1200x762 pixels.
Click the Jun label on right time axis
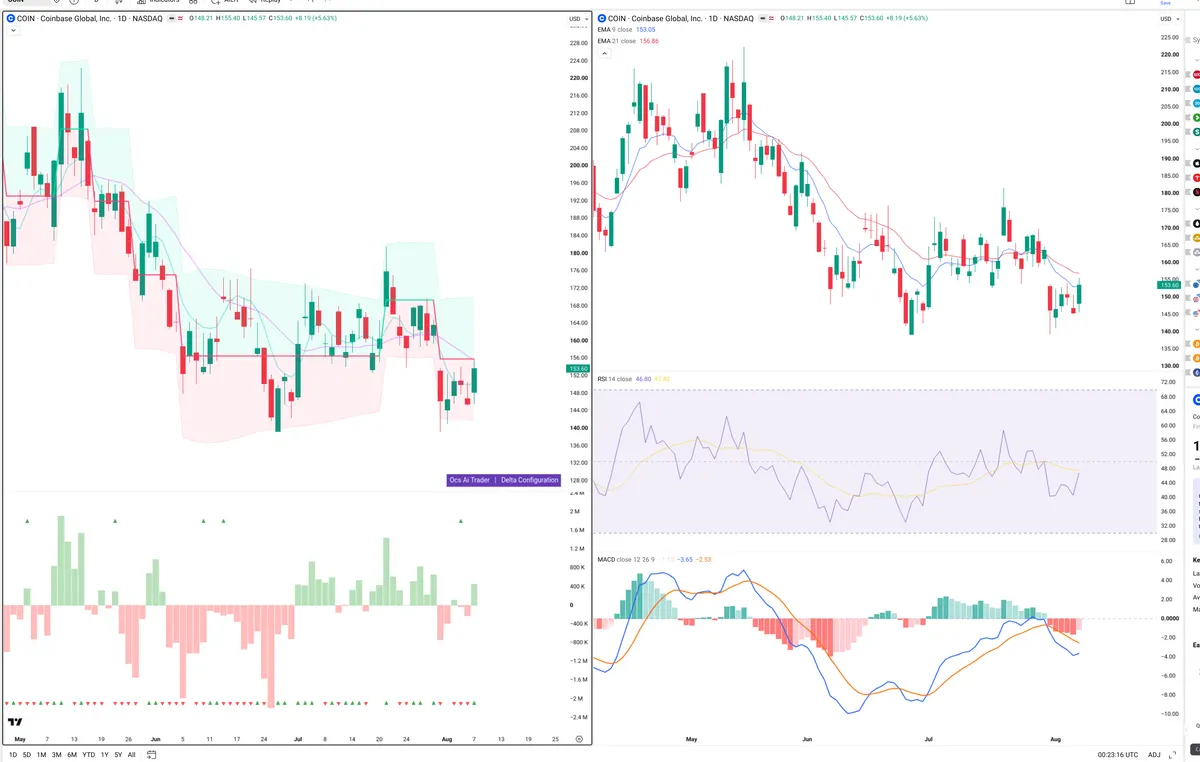click(808, 739)
